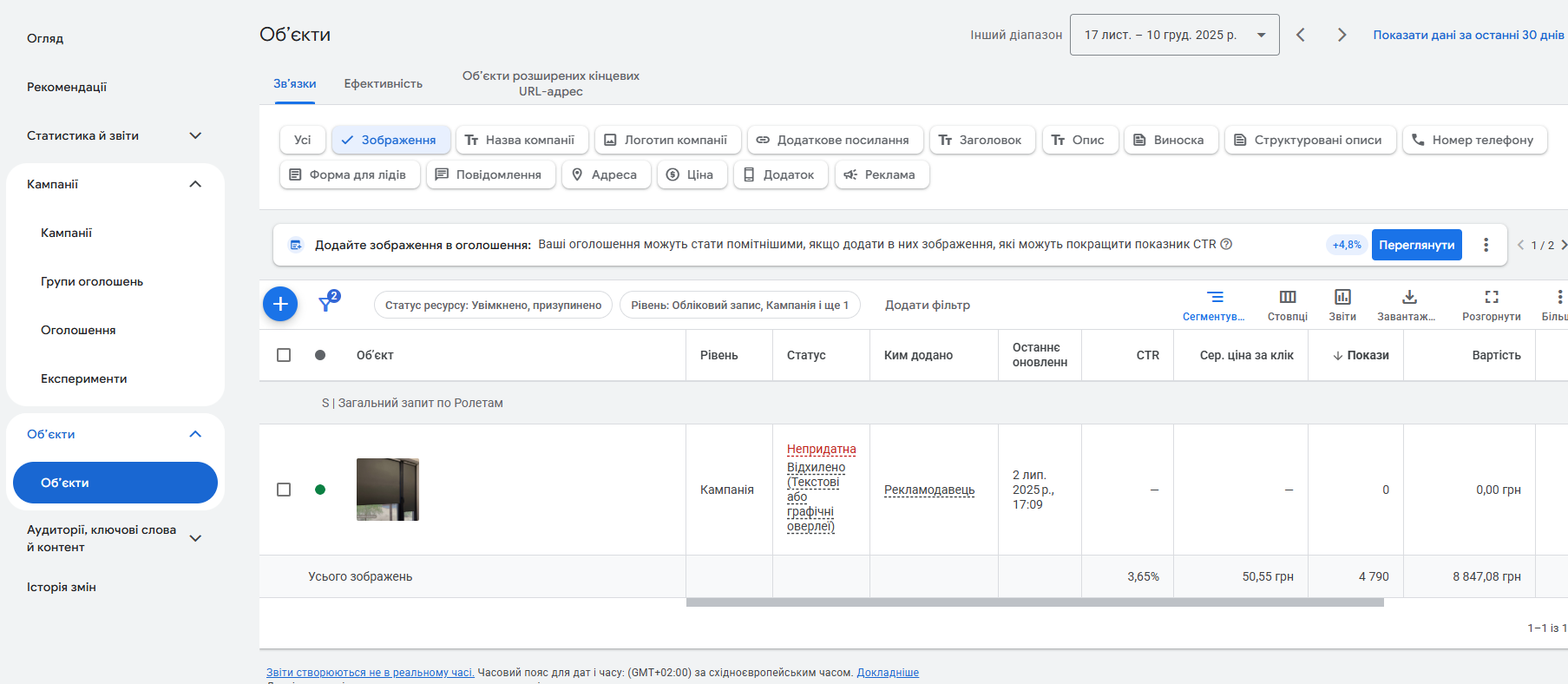Open Групи оголошень in the sidebar

[92, 281]
